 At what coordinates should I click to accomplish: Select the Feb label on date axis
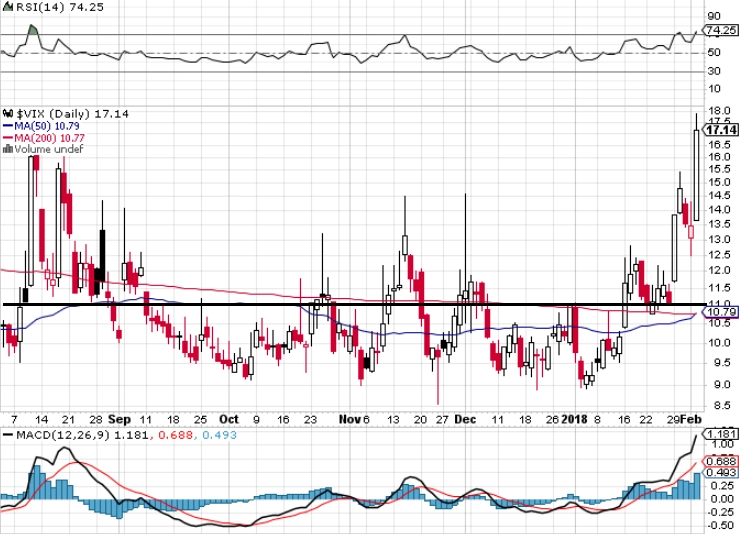tap(691, 419)
